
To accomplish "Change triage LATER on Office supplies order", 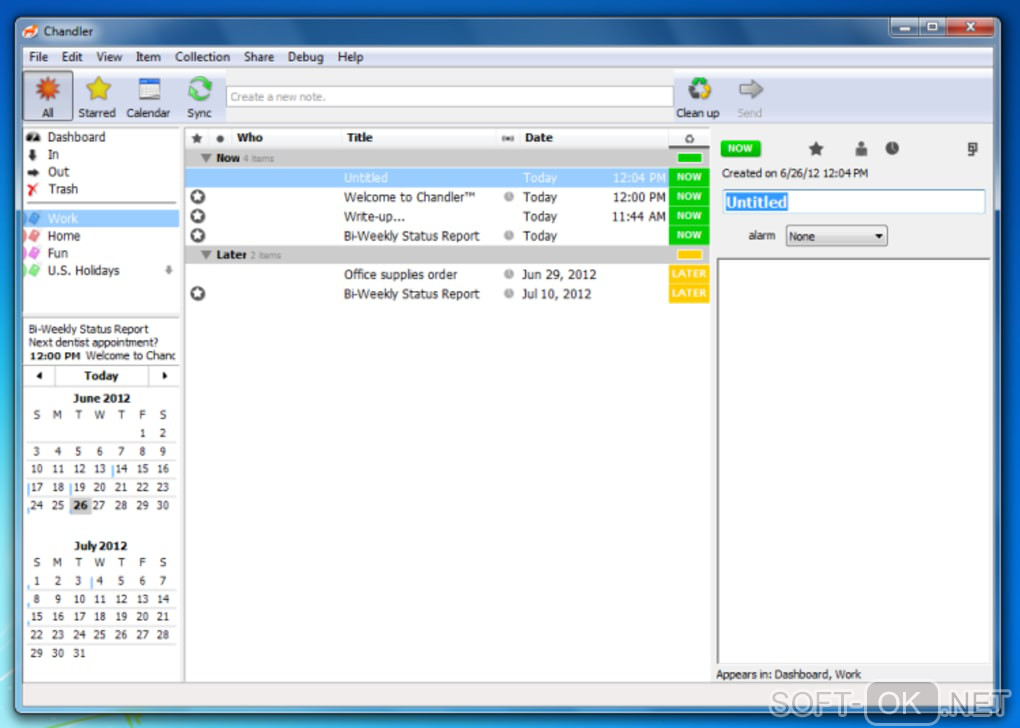I will [x=689, y=274].
